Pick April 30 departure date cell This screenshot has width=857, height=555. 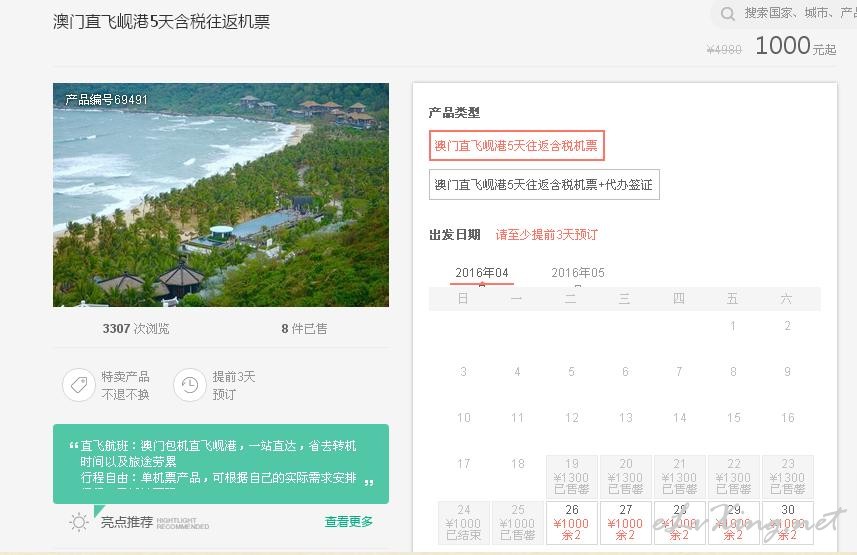pyautogui.click(x=788, y=522)
